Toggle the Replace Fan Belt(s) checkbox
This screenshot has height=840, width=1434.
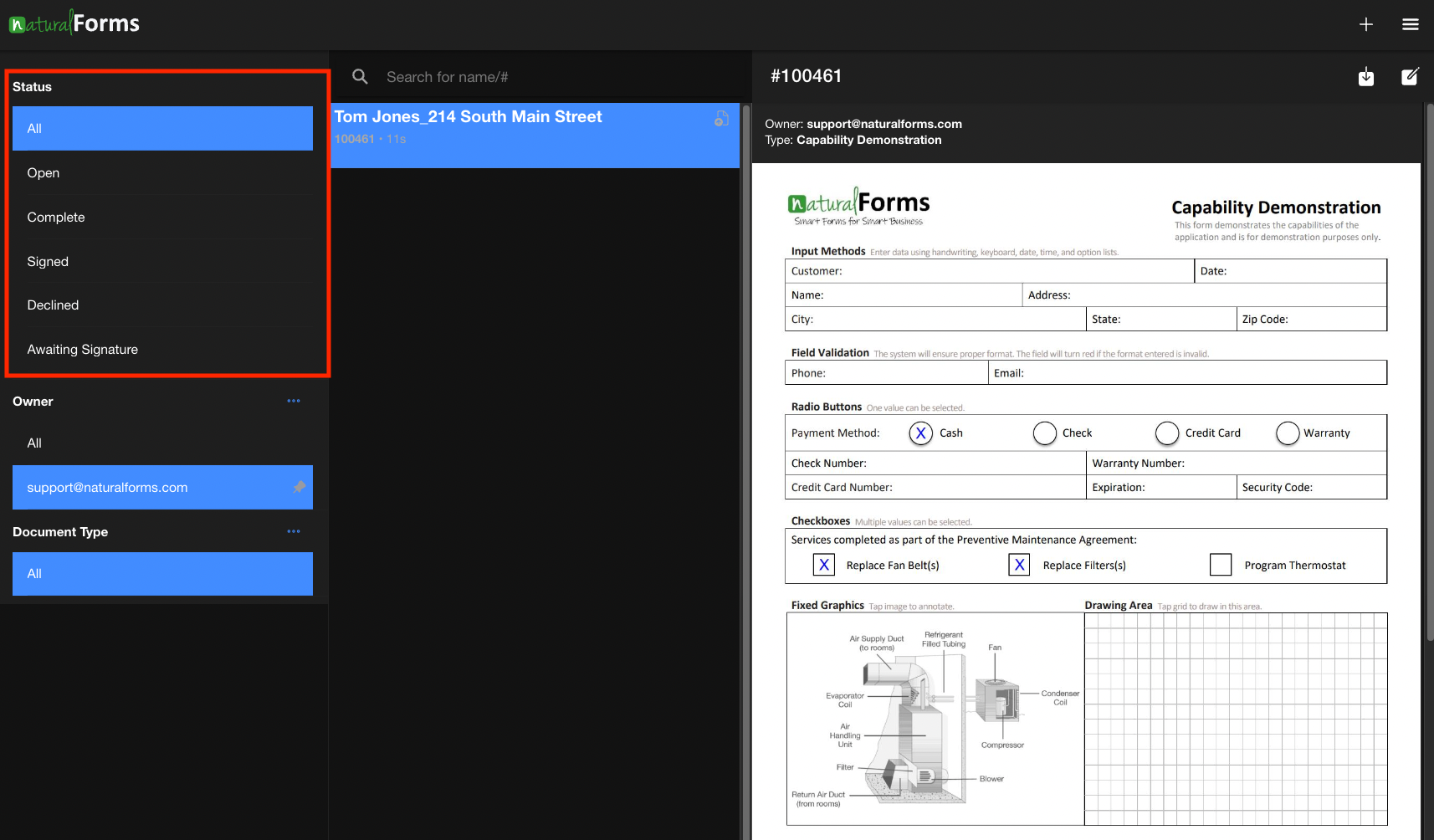point(824,565)
